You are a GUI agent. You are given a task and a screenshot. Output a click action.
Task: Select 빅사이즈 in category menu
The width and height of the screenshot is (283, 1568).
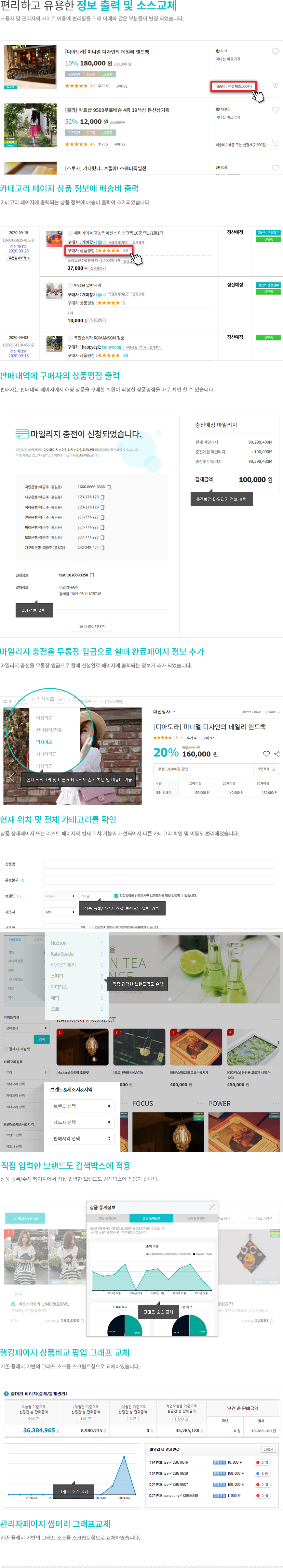(x=44, y=742)
